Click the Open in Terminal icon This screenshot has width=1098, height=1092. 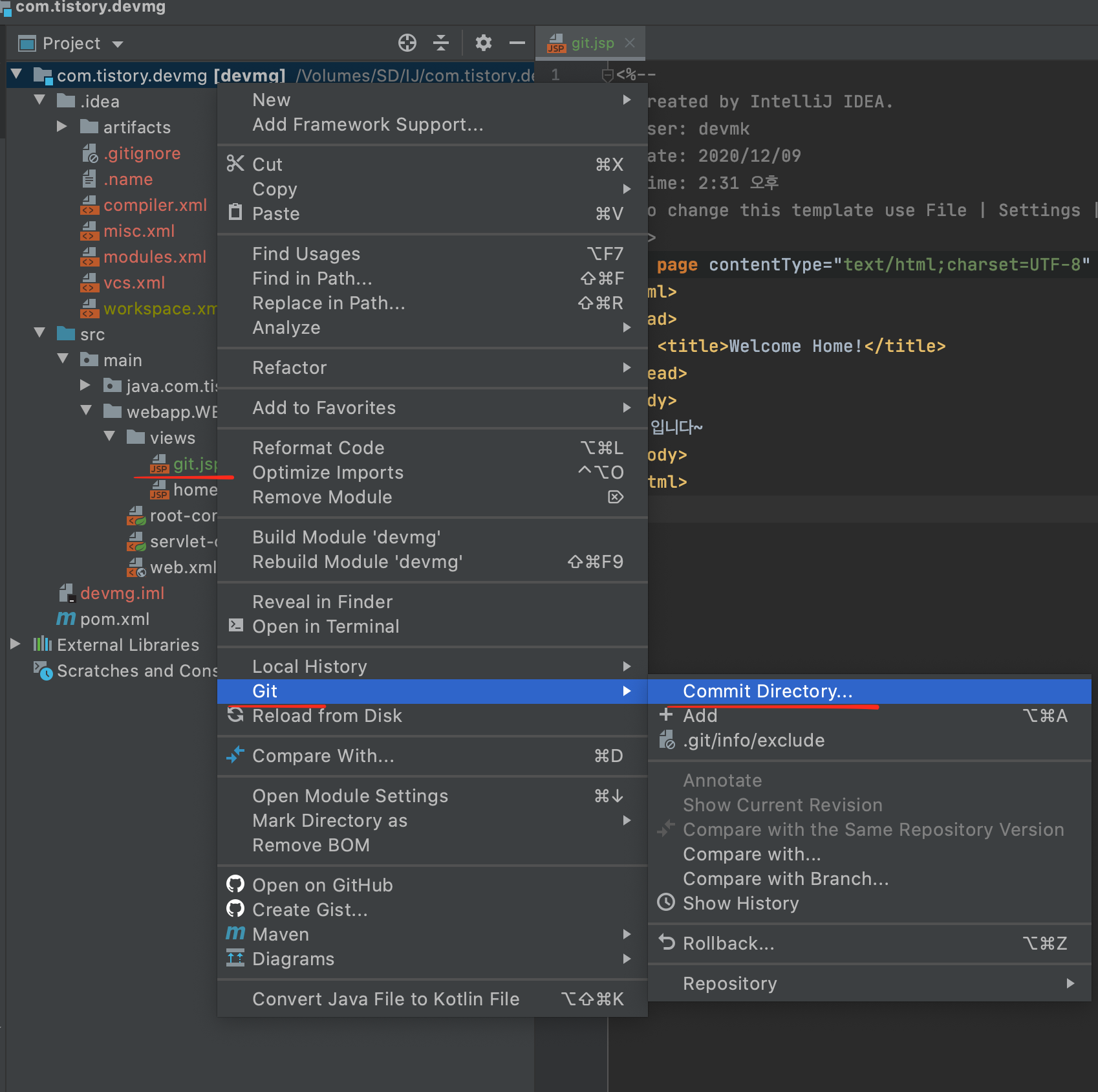coord(236,625)
